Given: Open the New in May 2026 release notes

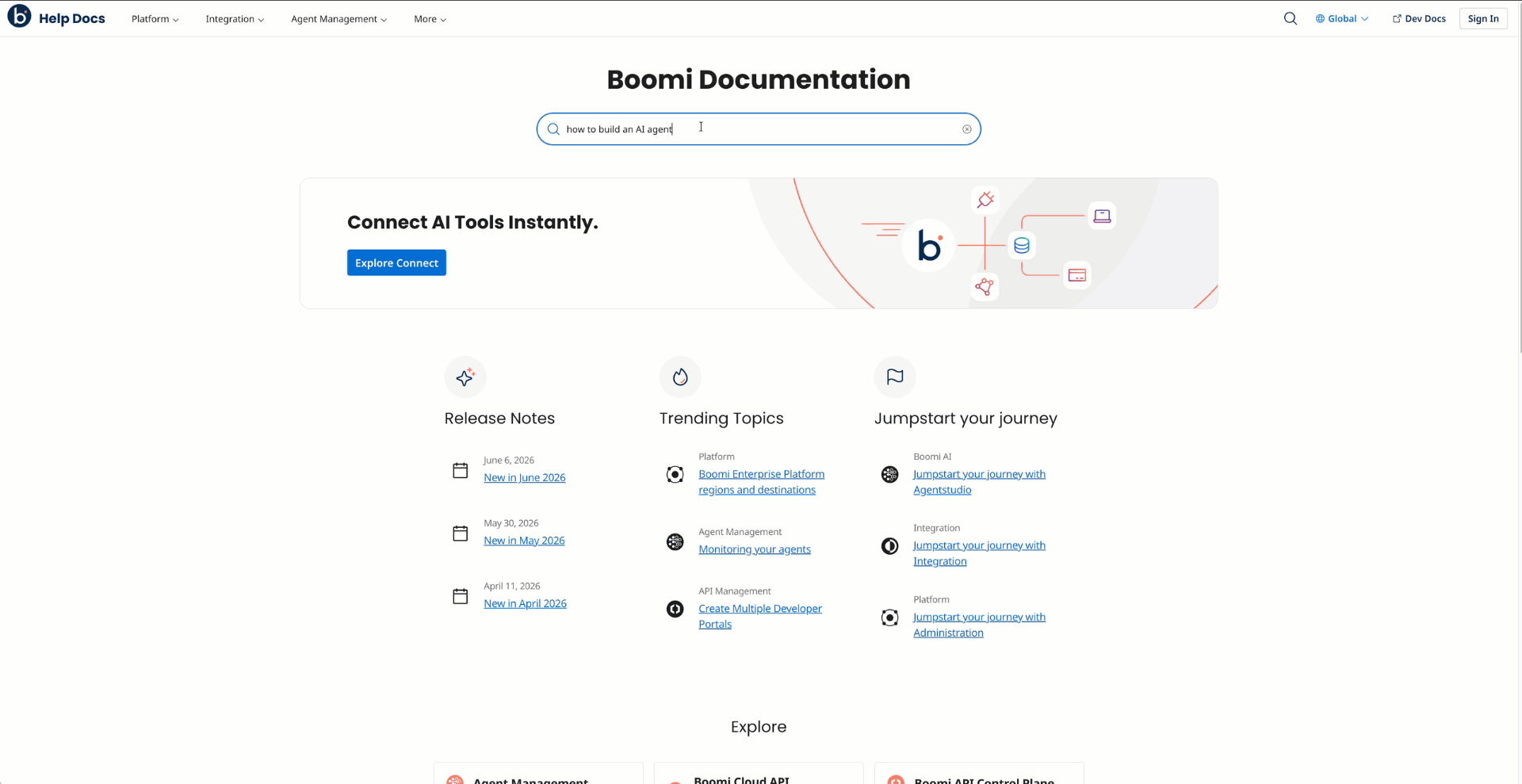Looking at the screenshot, I should pos(524,541).
